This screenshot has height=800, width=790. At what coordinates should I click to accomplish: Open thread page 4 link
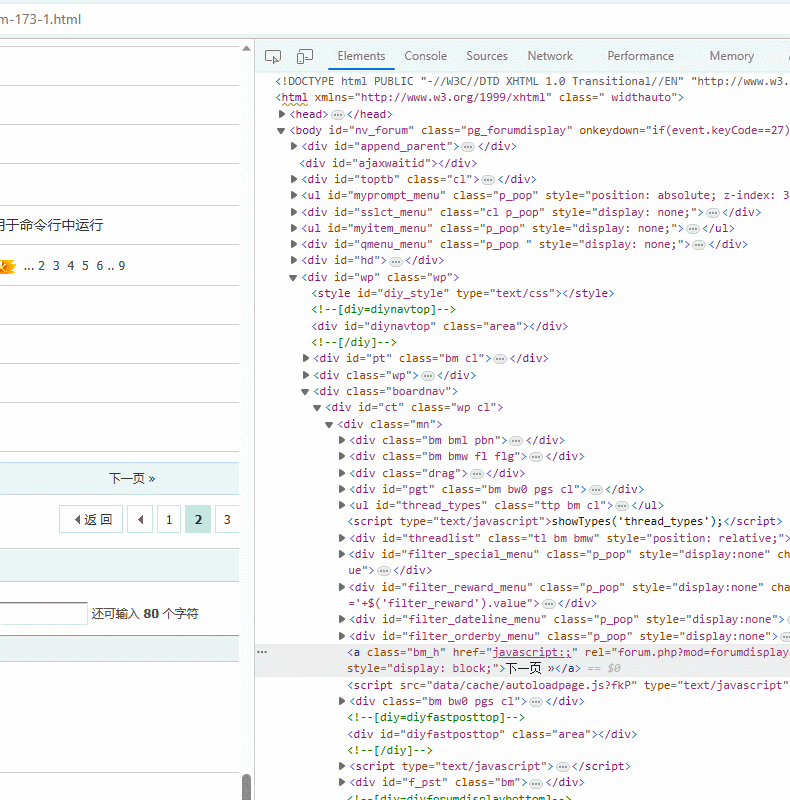pyautogui.click(x=71, y=266)
